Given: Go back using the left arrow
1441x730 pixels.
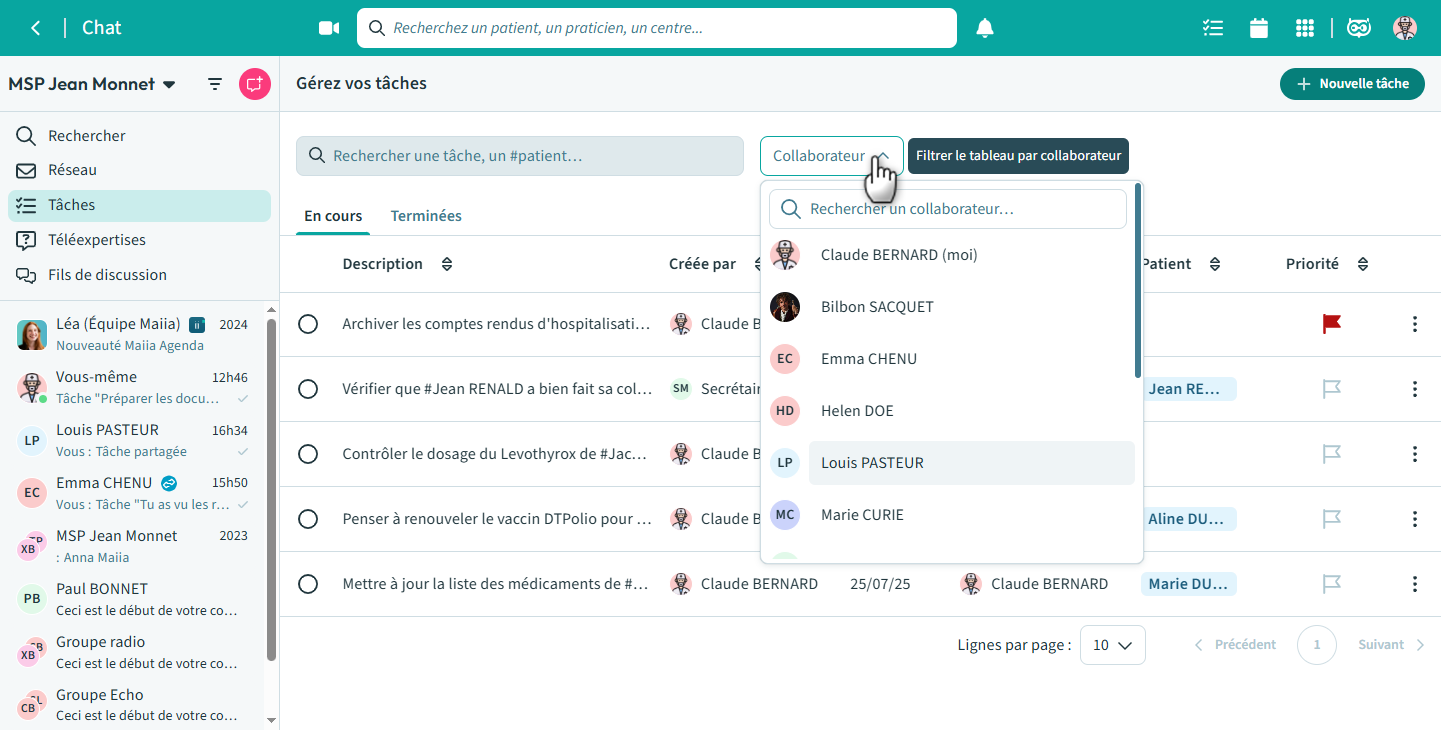Looking at the screenshot, I should coord(36,28).
